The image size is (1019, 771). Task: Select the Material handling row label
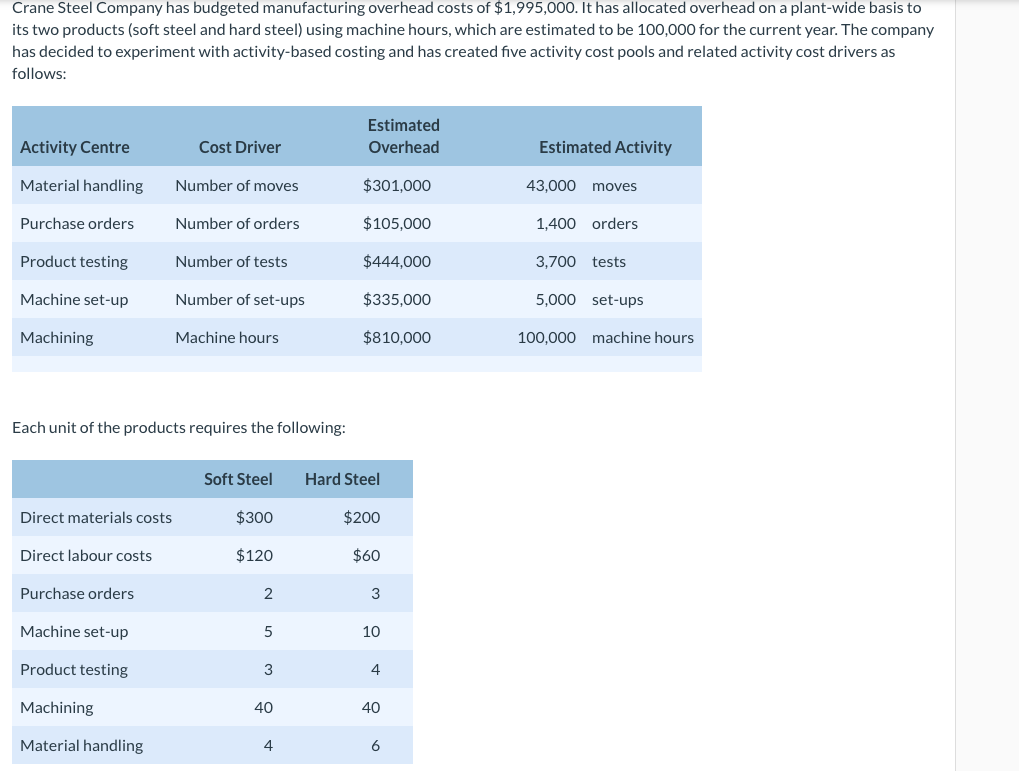pyautogui.click(x=81, y=185)
